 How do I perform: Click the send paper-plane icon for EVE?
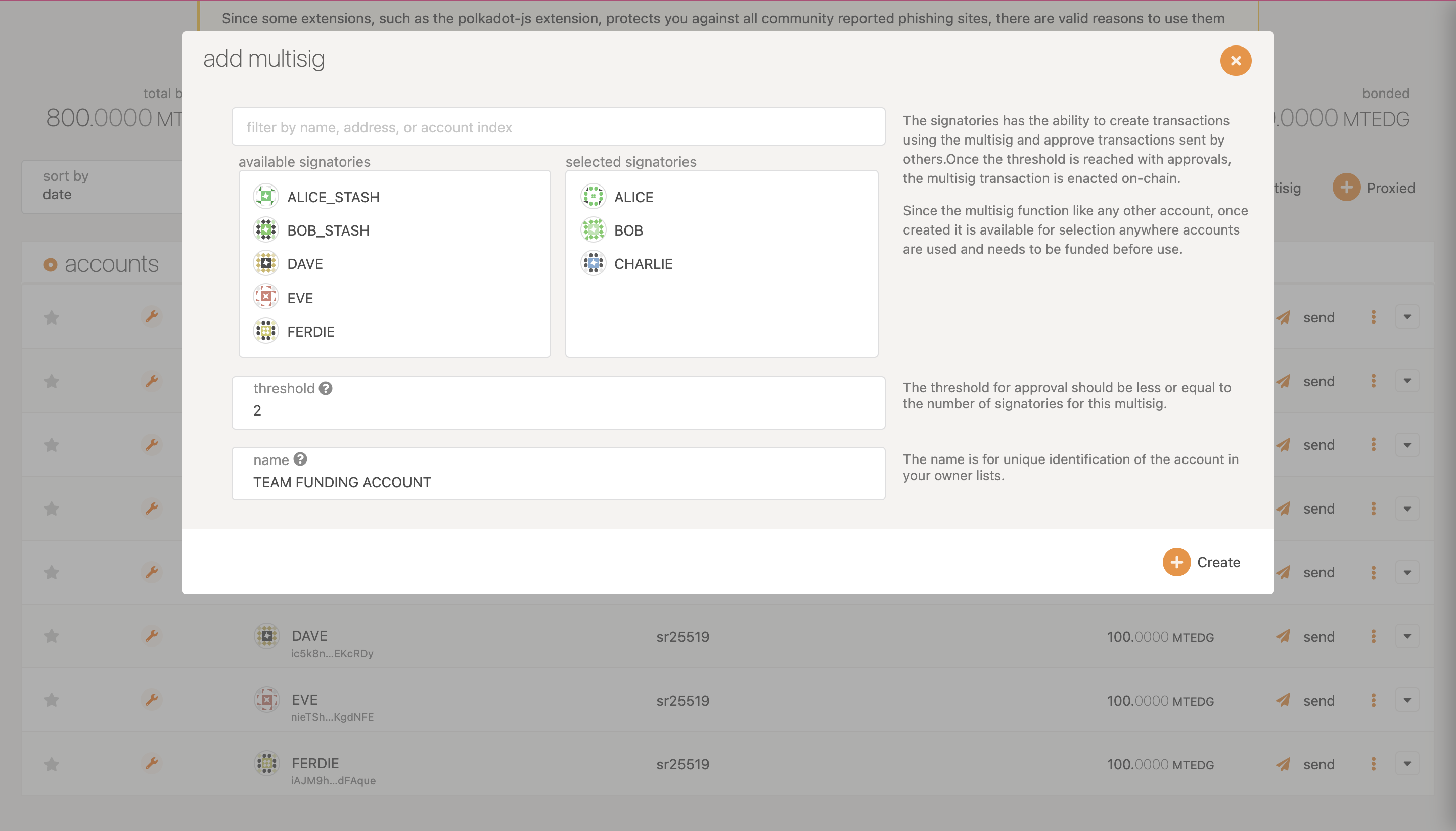1283,700
